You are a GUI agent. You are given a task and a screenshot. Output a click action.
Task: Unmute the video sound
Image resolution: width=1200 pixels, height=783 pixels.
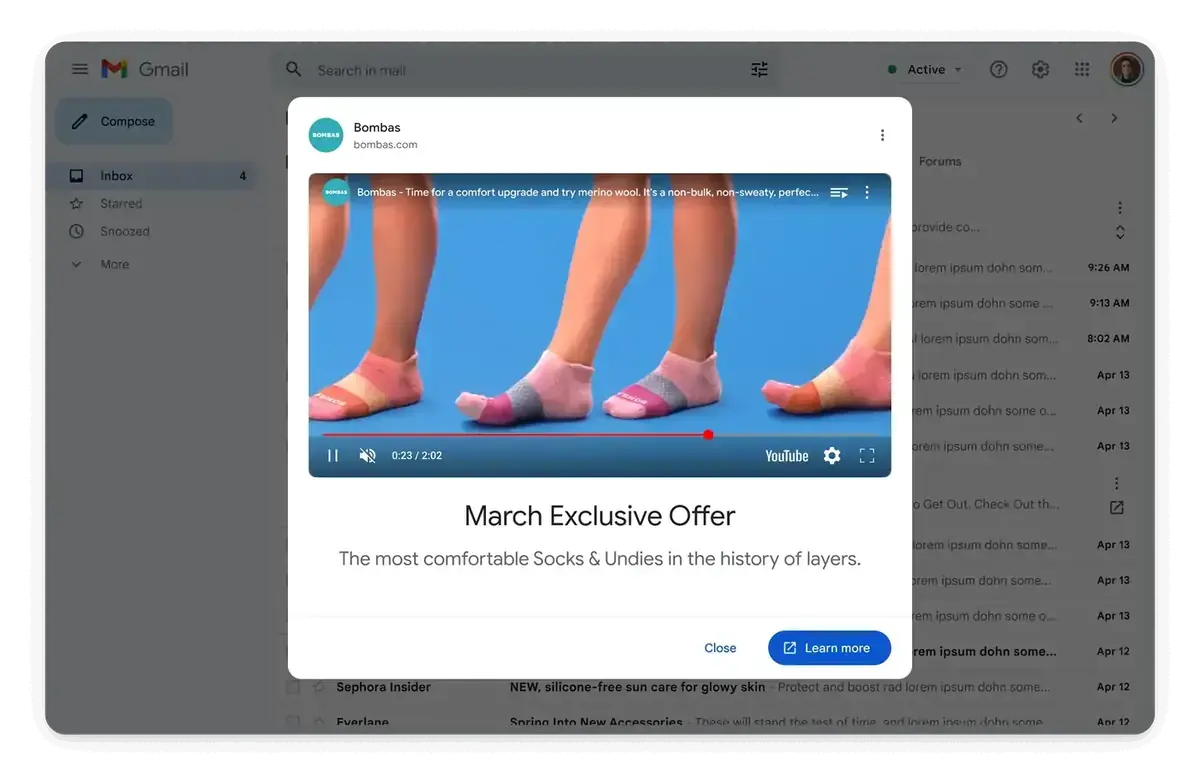(x=368, y=456)
